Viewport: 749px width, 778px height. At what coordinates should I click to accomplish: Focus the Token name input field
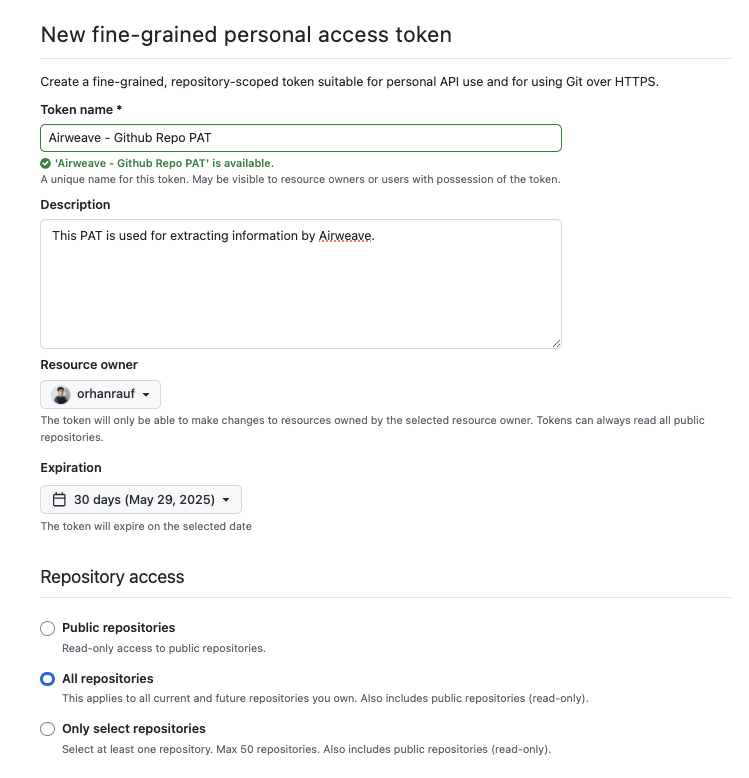300,138
